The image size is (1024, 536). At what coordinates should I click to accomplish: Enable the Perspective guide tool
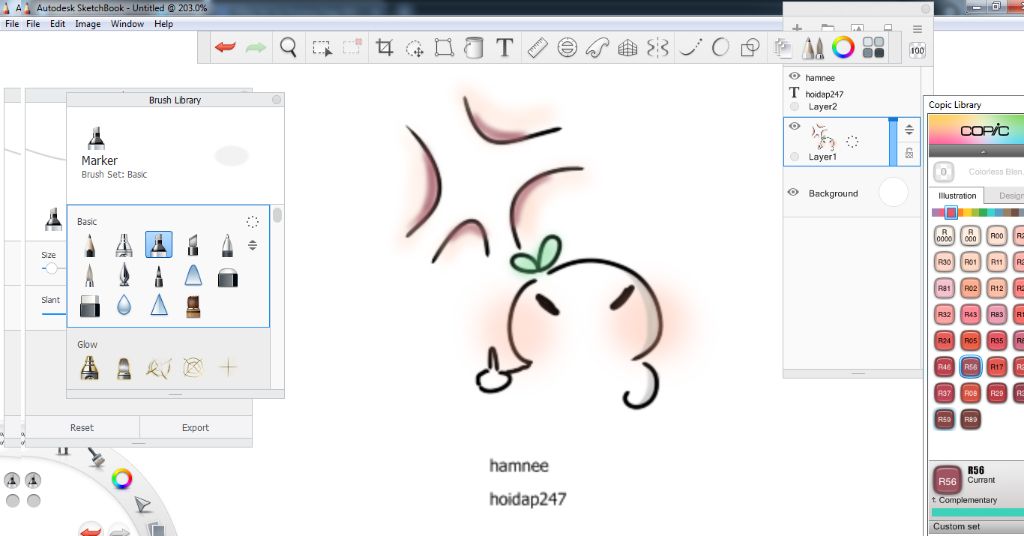pos(627,48)
